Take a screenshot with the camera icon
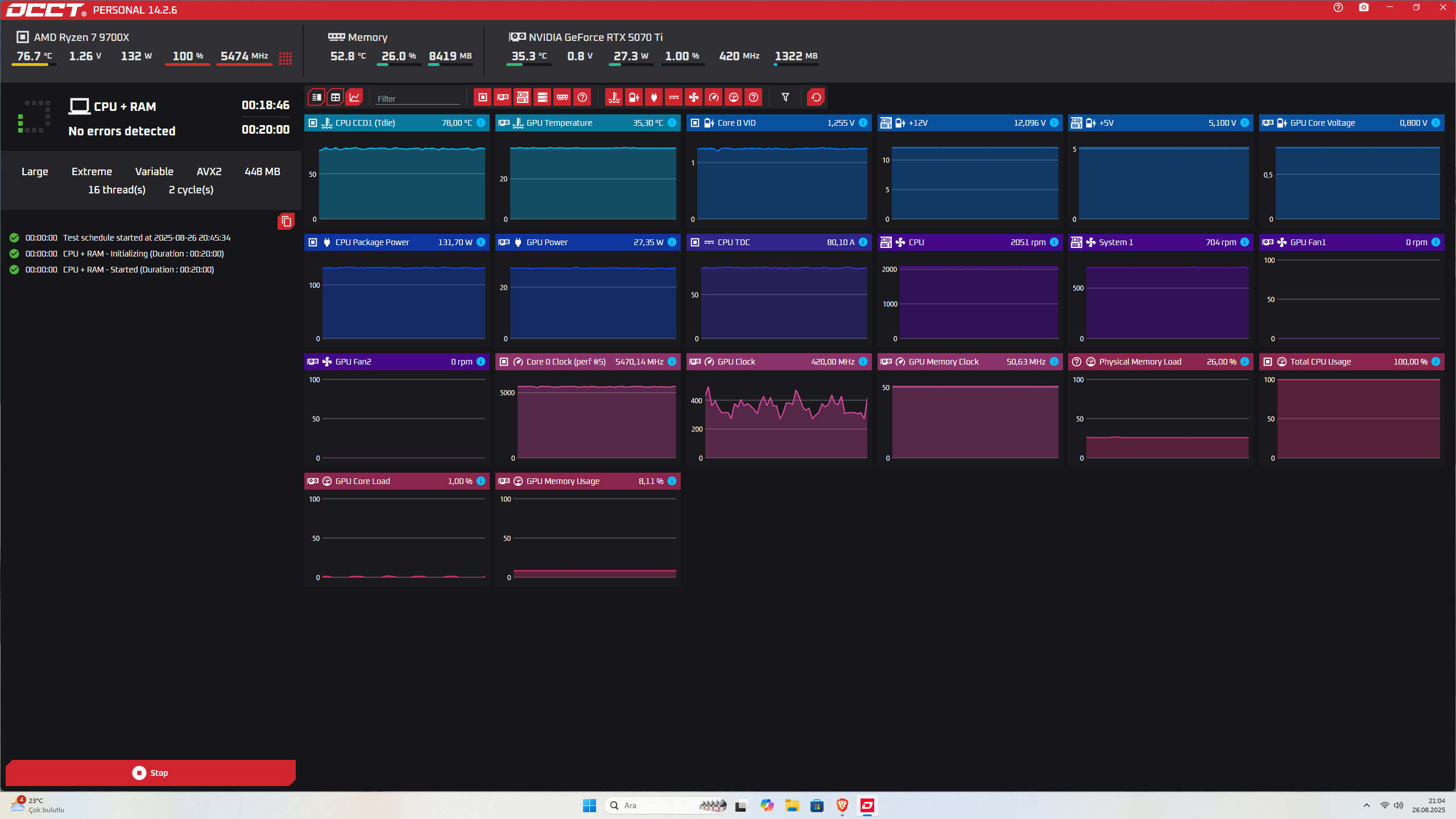The width and height of the screenshot is (1456, 819). 1364,8
